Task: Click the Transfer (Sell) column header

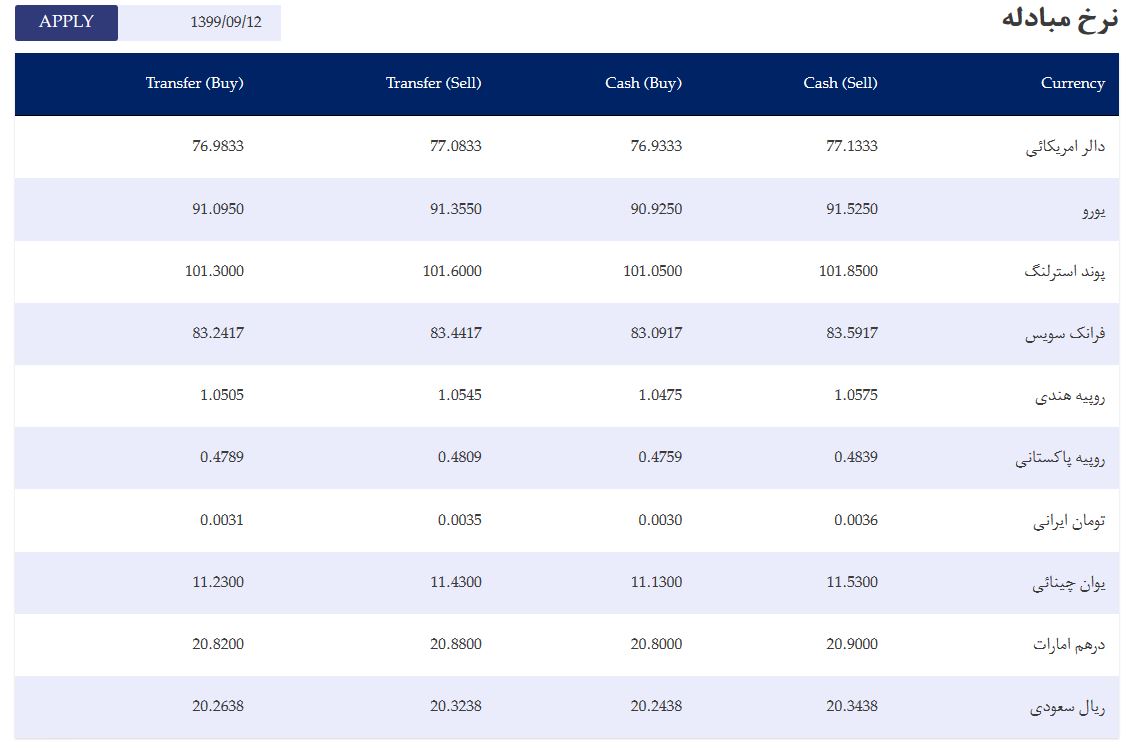Action: tap(433, 84)
